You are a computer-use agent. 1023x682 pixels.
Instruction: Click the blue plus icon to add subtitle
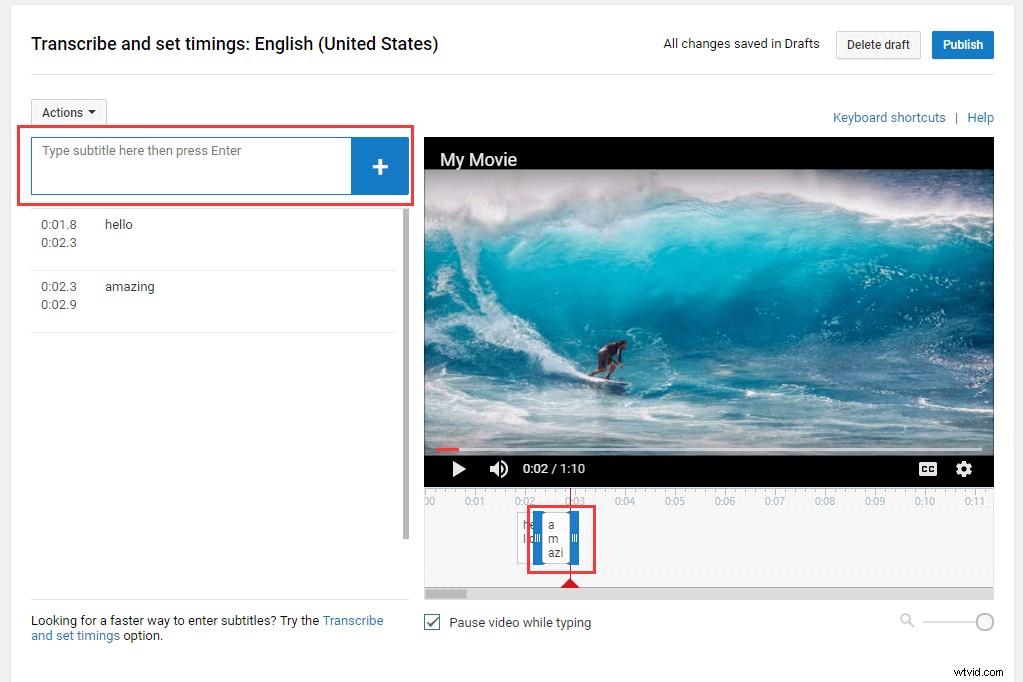click(x=380, y=166)
